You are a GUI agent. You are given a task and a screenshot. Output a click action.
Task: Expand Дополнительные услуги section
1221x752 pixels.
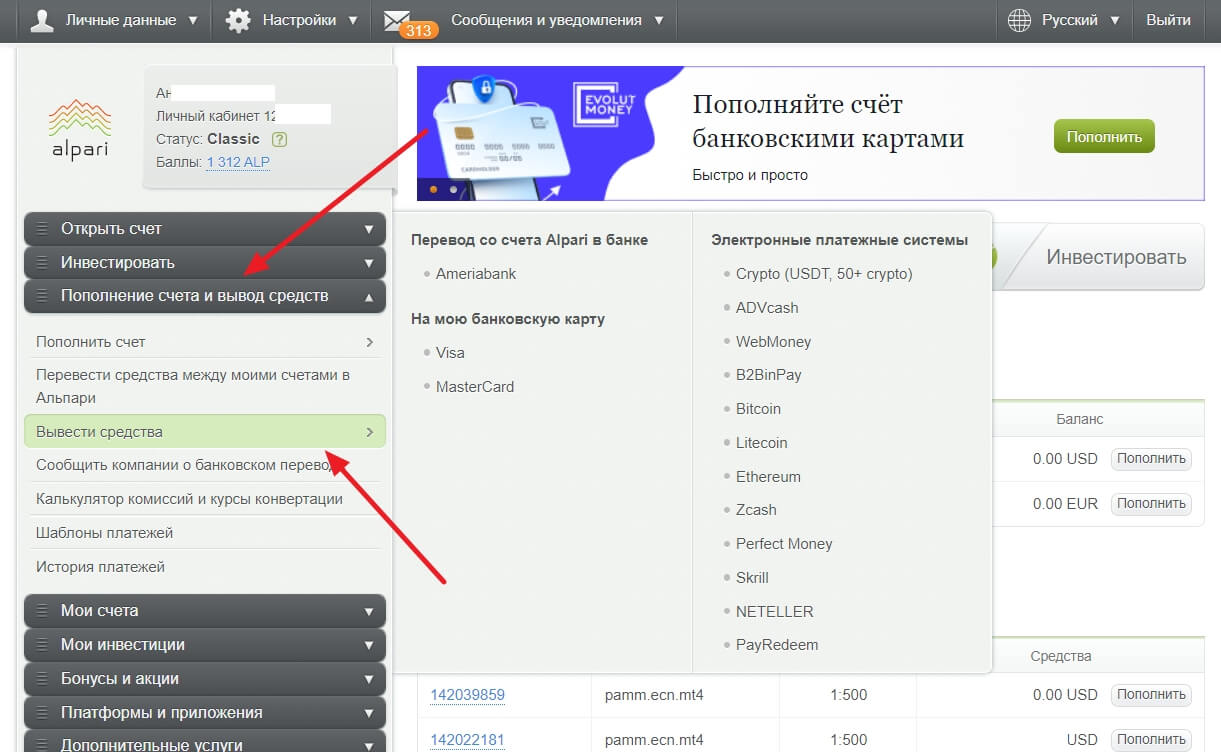pos(205,743)
